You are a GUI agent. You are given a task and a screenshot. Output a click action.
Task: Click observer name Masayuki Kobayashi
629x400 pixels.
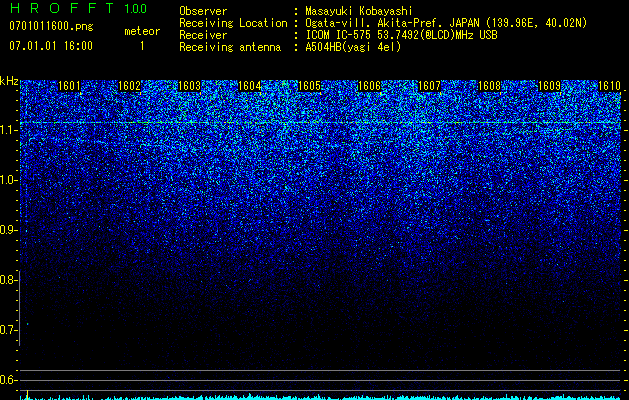point(359,11)
